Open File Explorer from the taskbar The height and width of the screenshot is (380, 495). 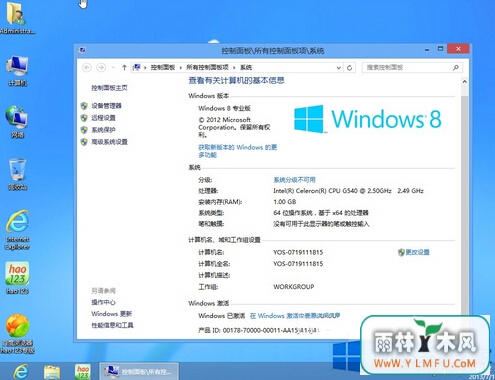point(52,372)
